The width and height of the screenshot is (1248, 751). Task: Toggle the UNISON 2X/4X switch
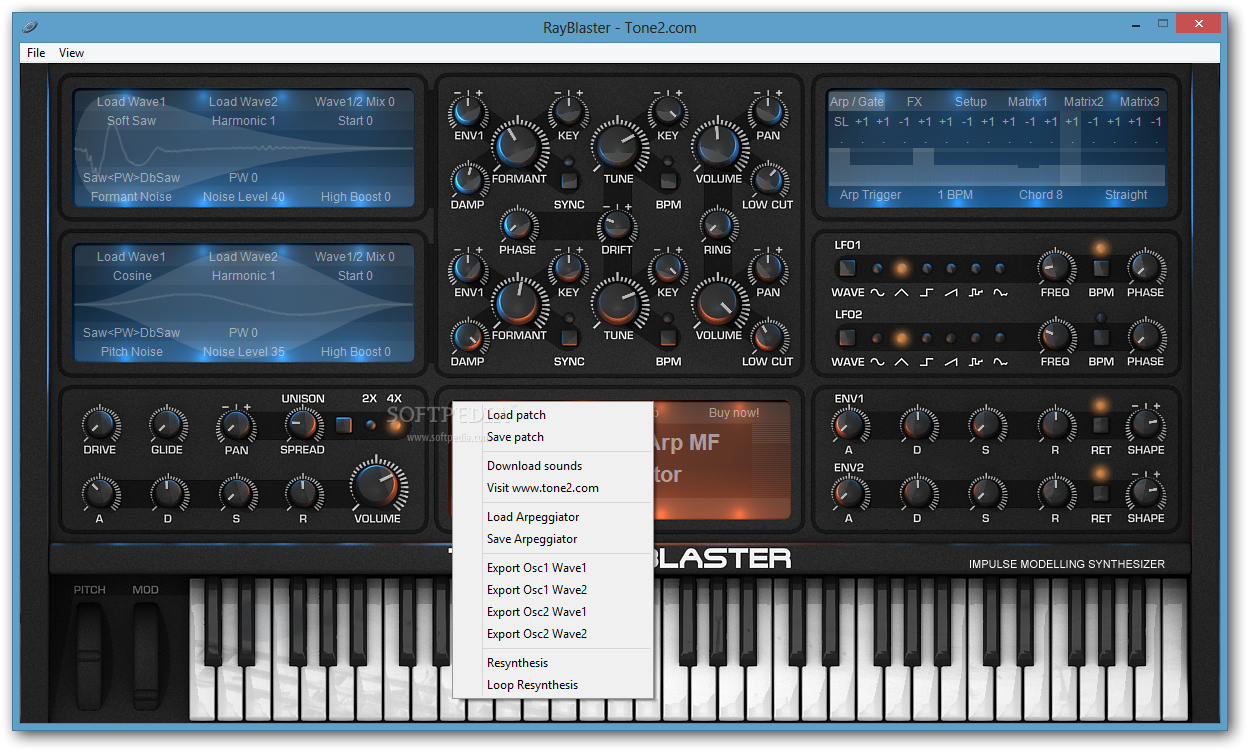pos(344,425)
